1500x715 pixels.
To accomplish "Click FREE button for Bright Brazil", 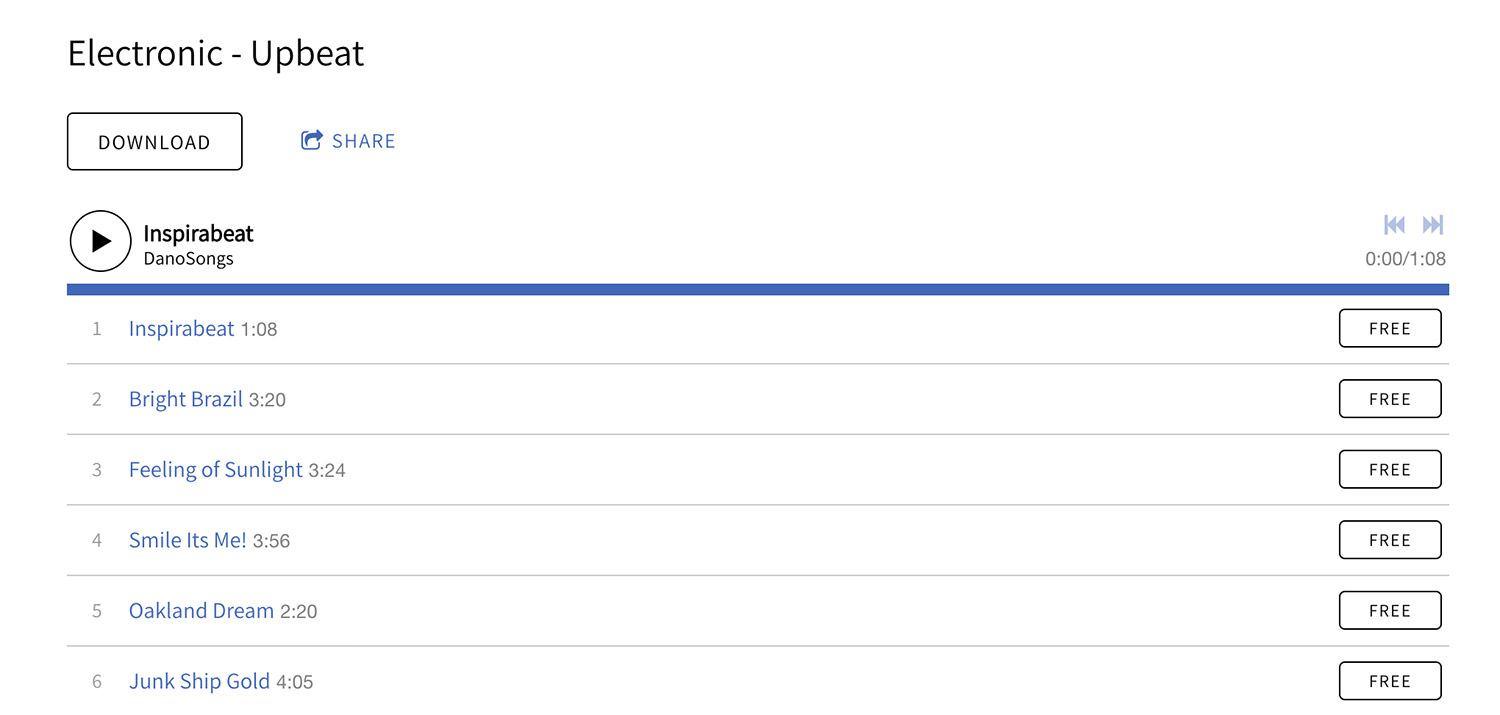I will pyautogui.click(x=1390, y=399).
